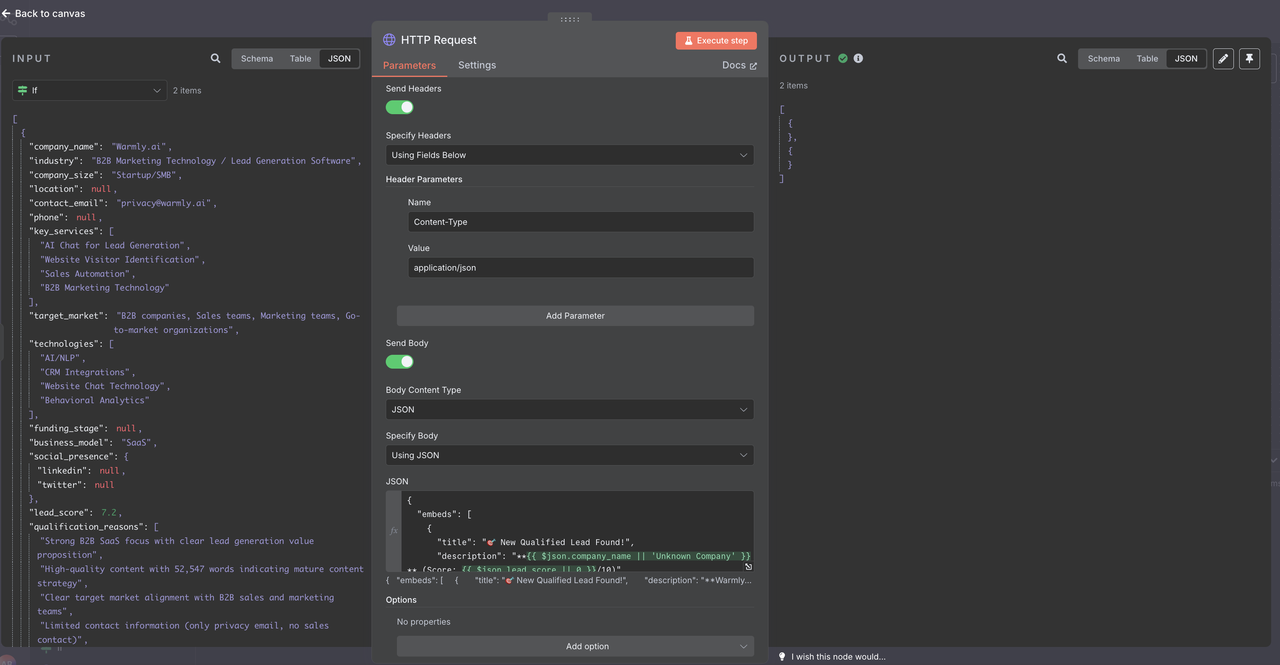Switch INPUT view to Table
The image size is (1280, 665).
(x=301, y=58)
